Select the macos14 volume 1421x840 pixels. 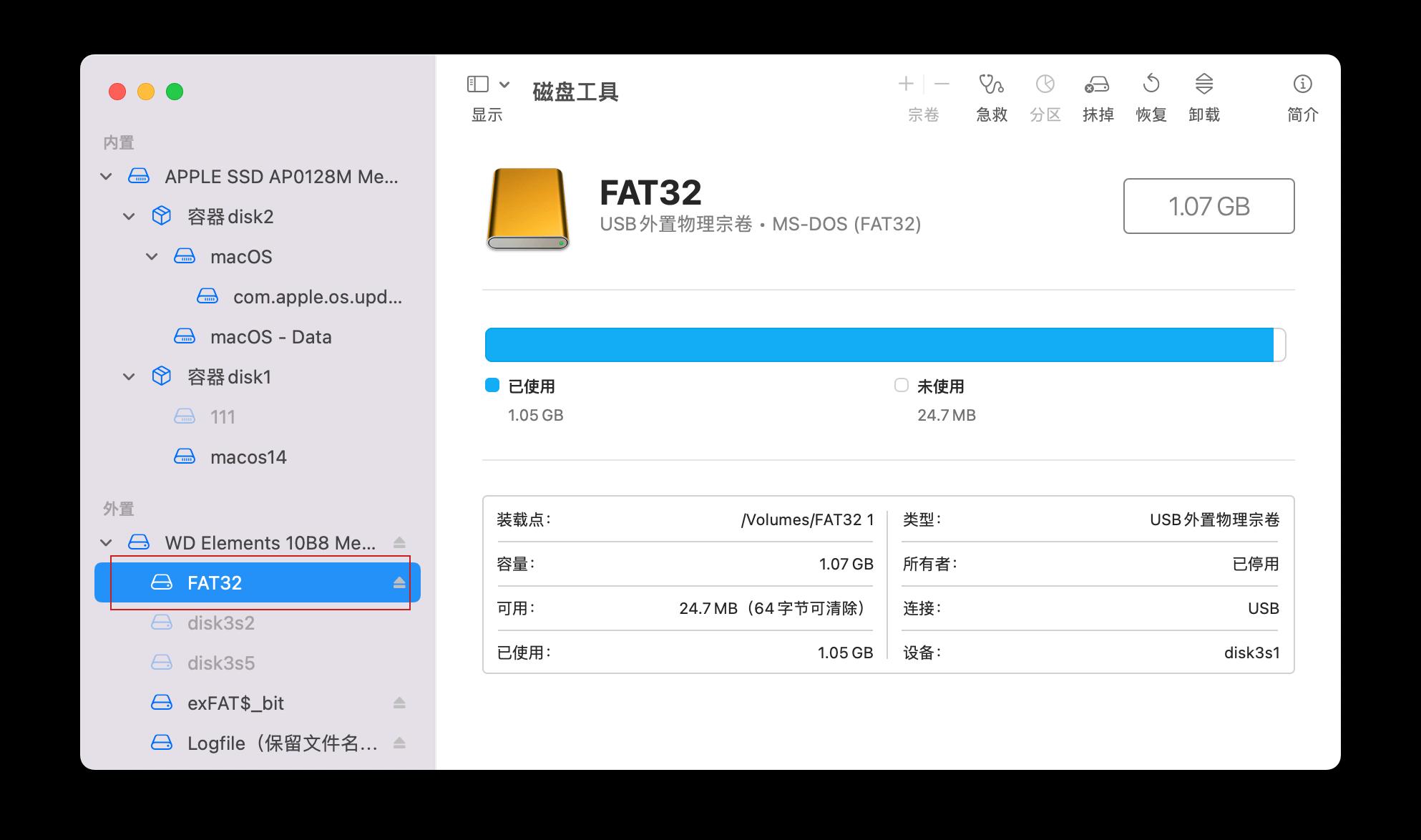pos(258,457)
